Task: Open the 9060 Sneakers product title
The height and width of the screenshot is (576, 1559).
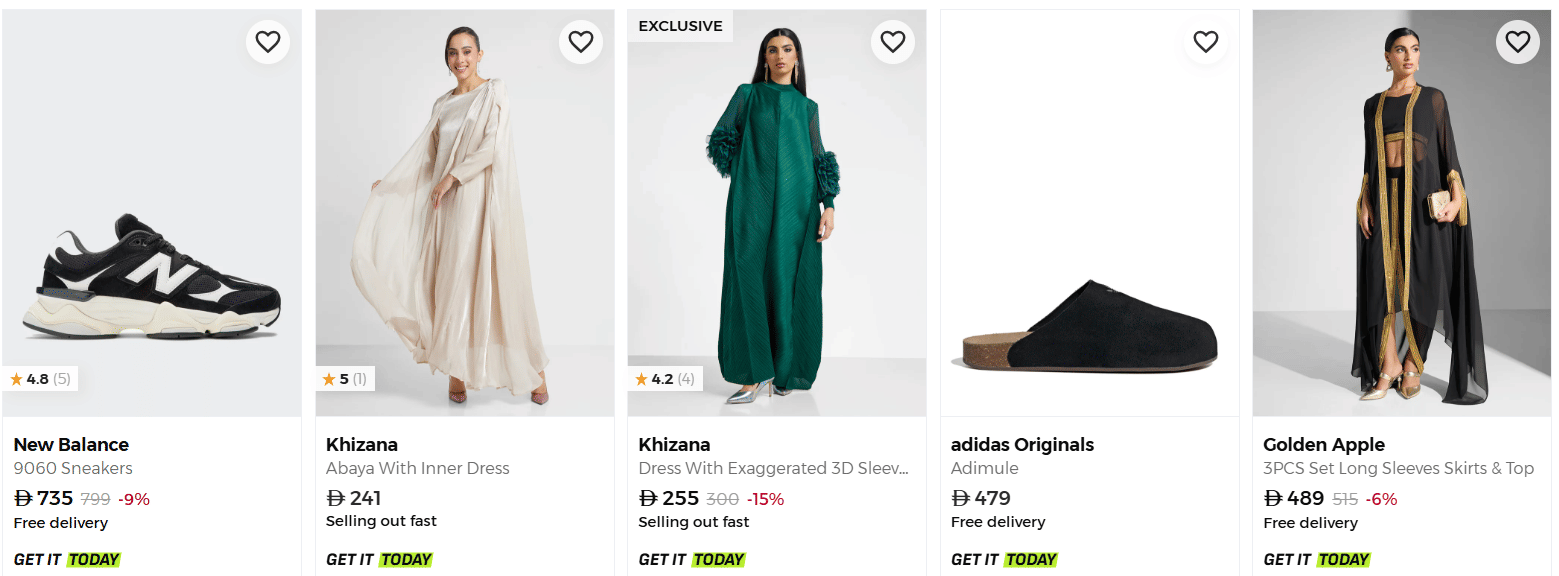Action: (x=73, y=468)
